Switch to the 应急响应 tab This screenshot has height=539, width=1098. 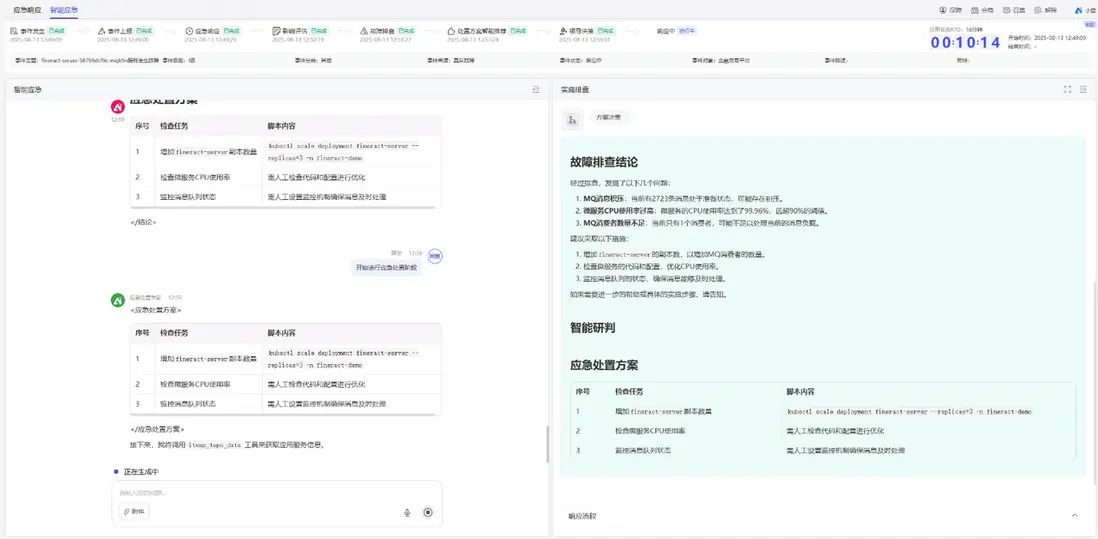point(27,10)
